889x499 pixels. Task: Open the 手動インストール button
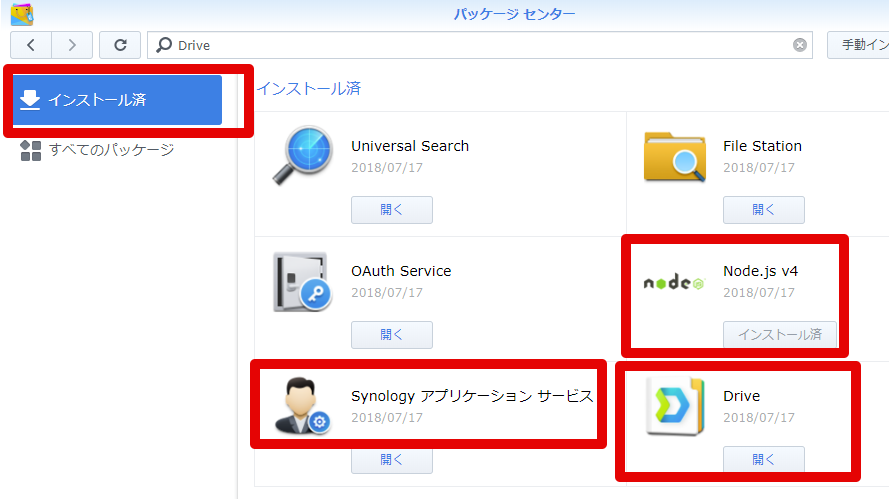pos(858,45)
